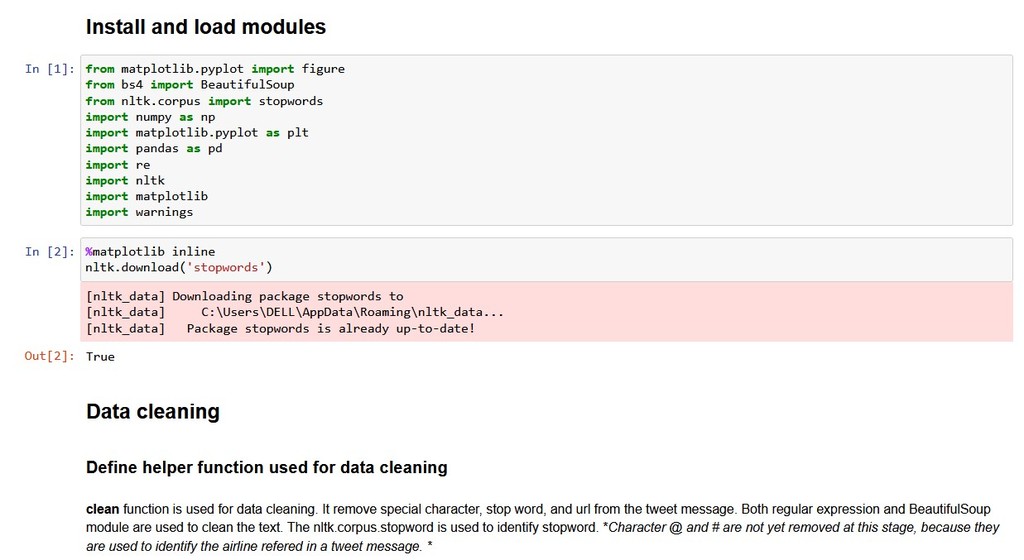Click the True output text
This screenshot has height=560, width=1024.
point(100,356)
